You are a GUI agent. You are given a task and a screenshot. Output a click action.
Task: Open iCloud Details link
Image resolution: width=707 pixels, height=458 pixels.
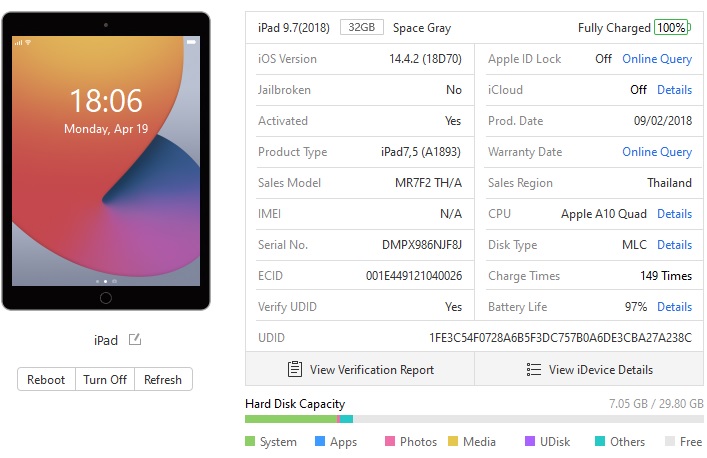click(x=674, y=90)
